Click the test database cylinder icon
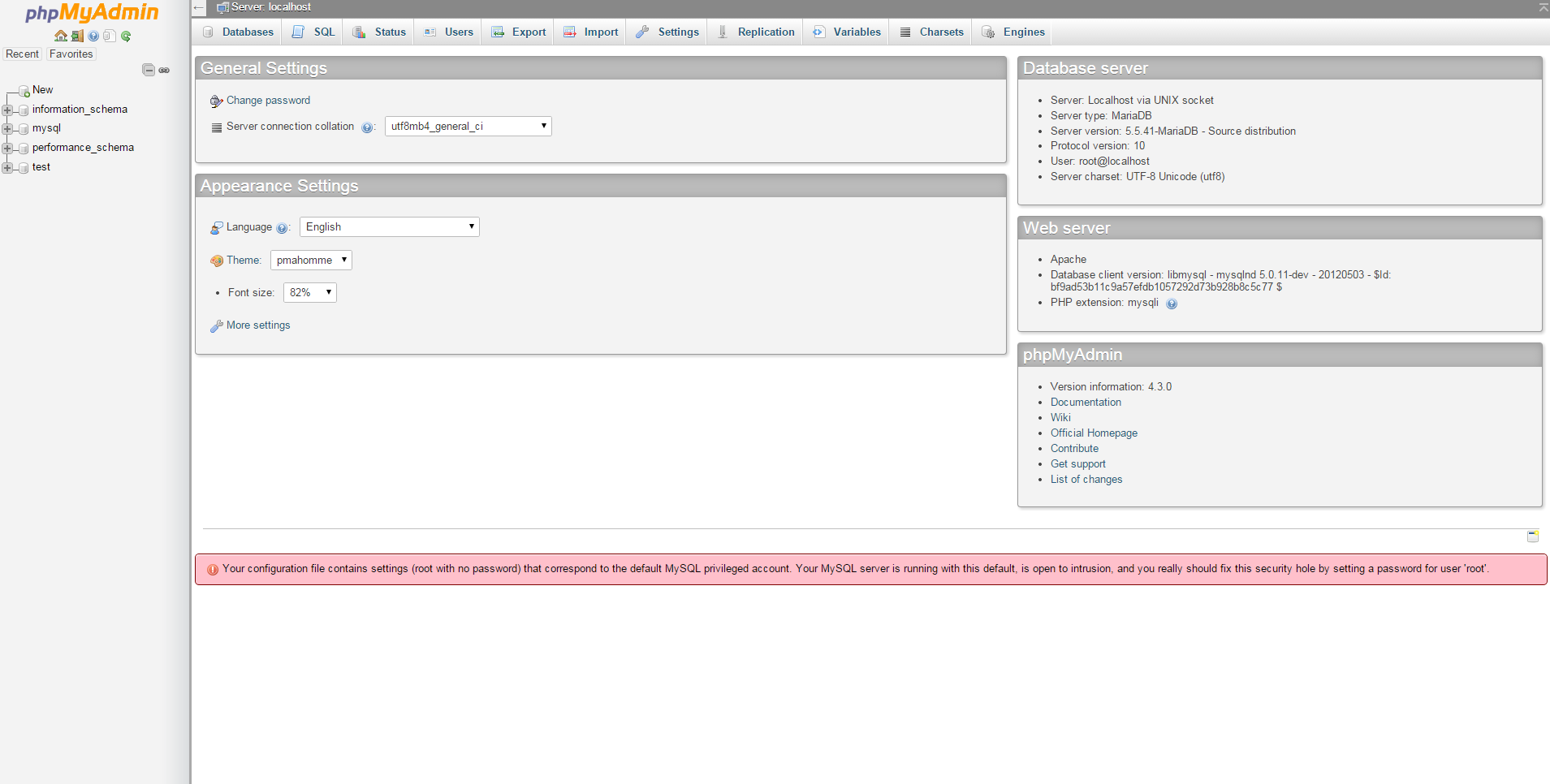The image size is (1550, 784). point(24,168)
